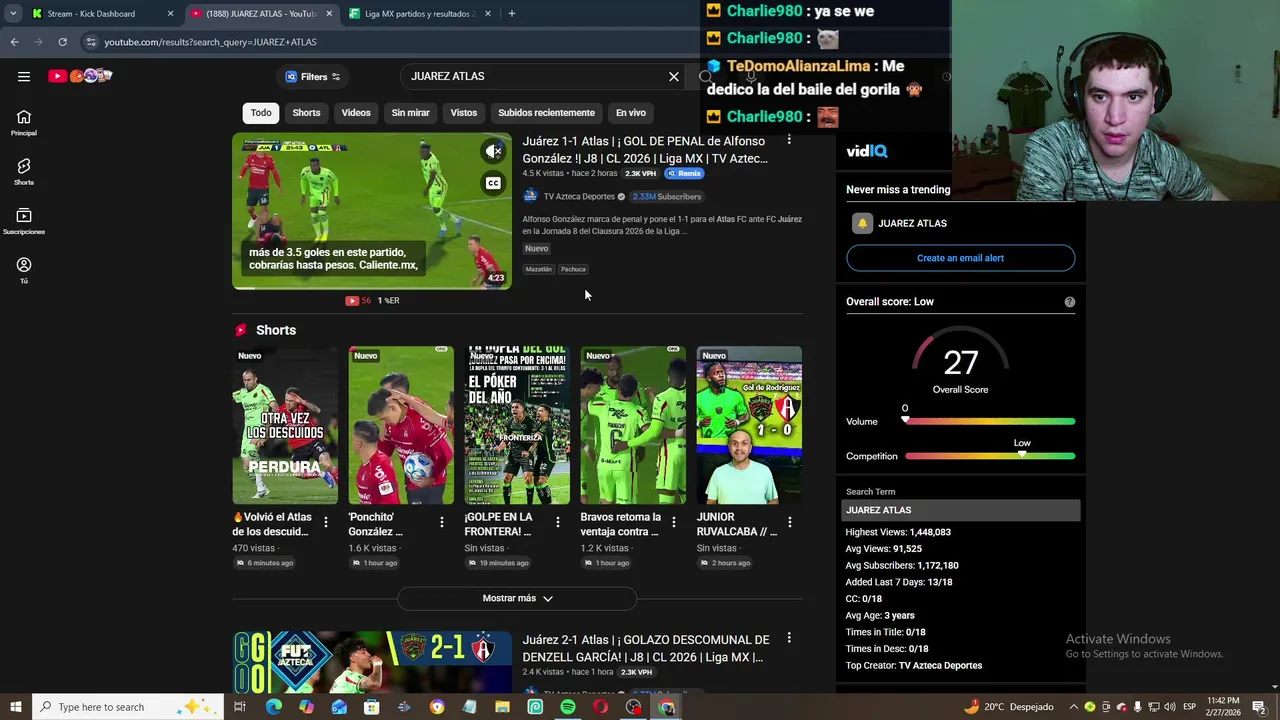Close the Stream - Kick Dashboard tab
1280x720 pixels.
click(x=170, y=13)
